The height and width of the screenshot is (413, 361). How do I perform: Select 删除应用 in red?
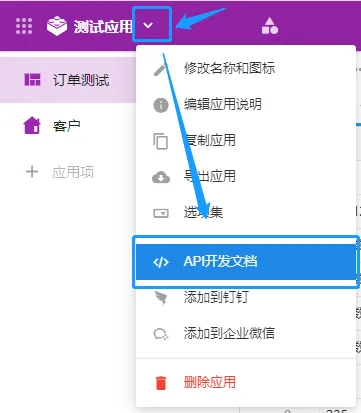pyautogui.click(x=246, y=382)
